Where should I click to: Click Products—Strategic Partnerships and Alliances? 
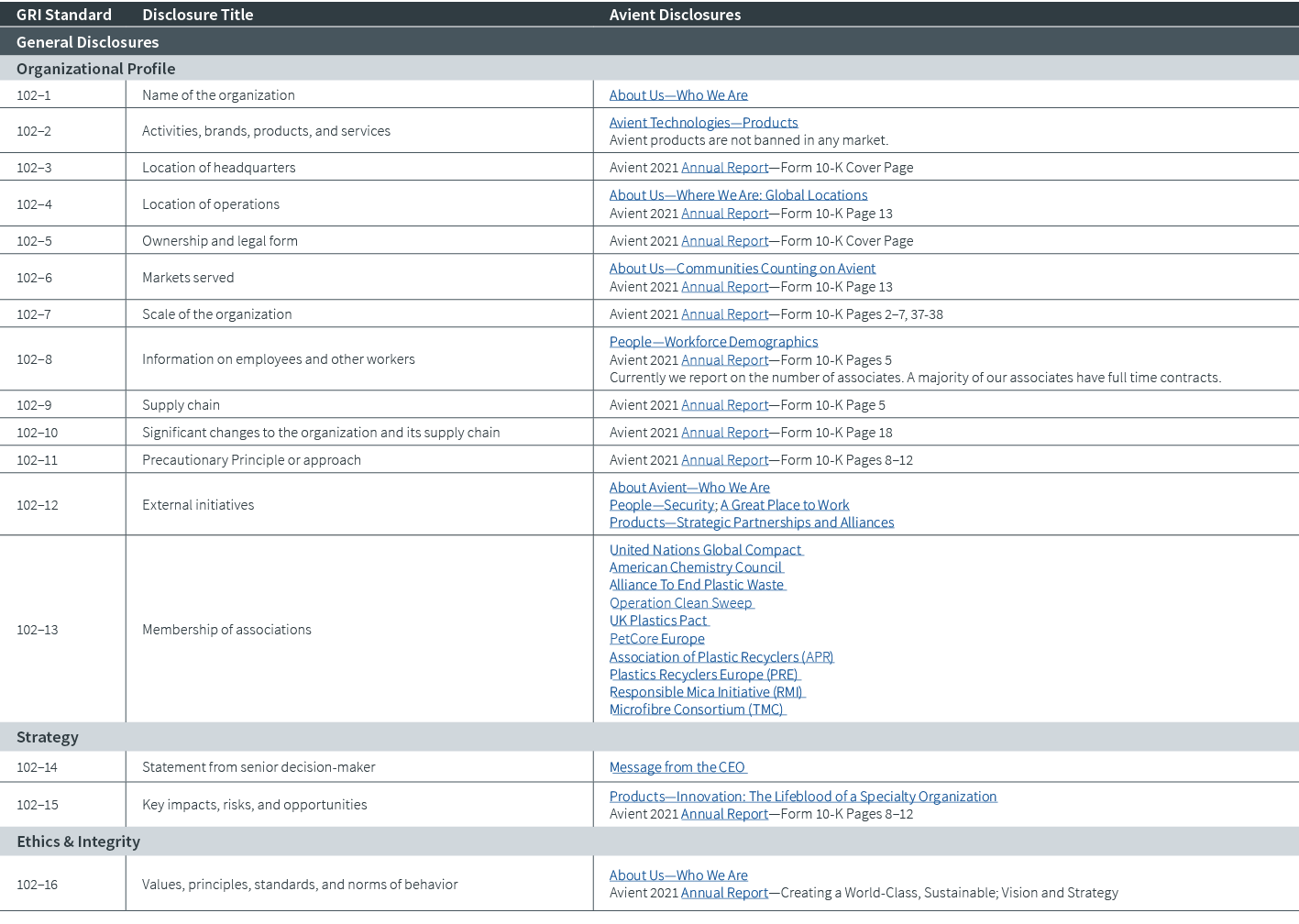(752, 522)
